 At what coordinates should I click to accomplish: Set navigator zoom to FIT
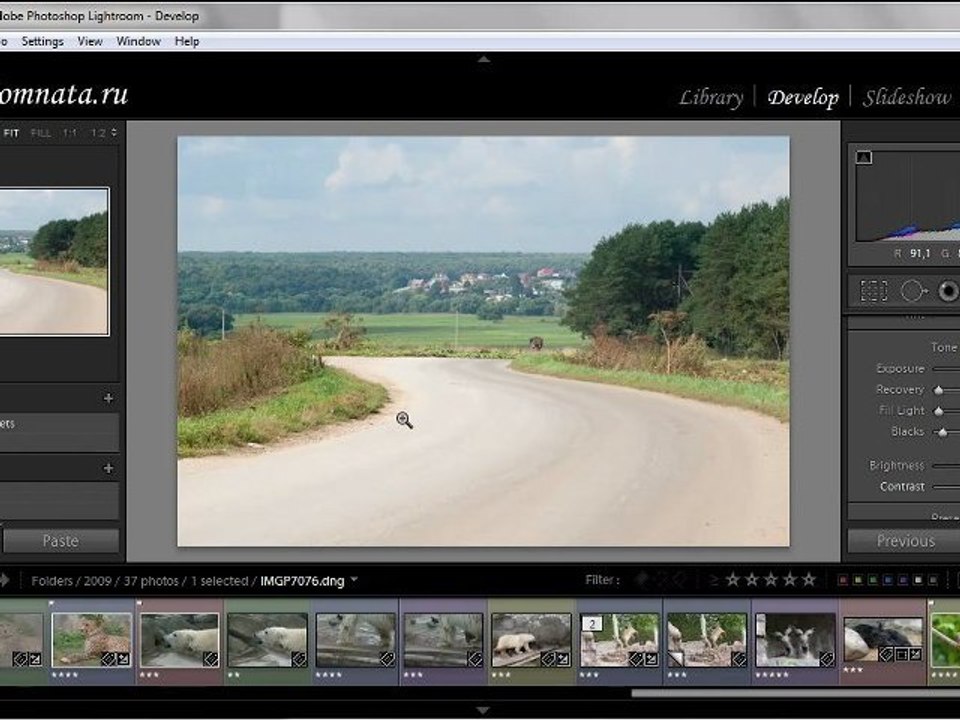click(11, 133)
